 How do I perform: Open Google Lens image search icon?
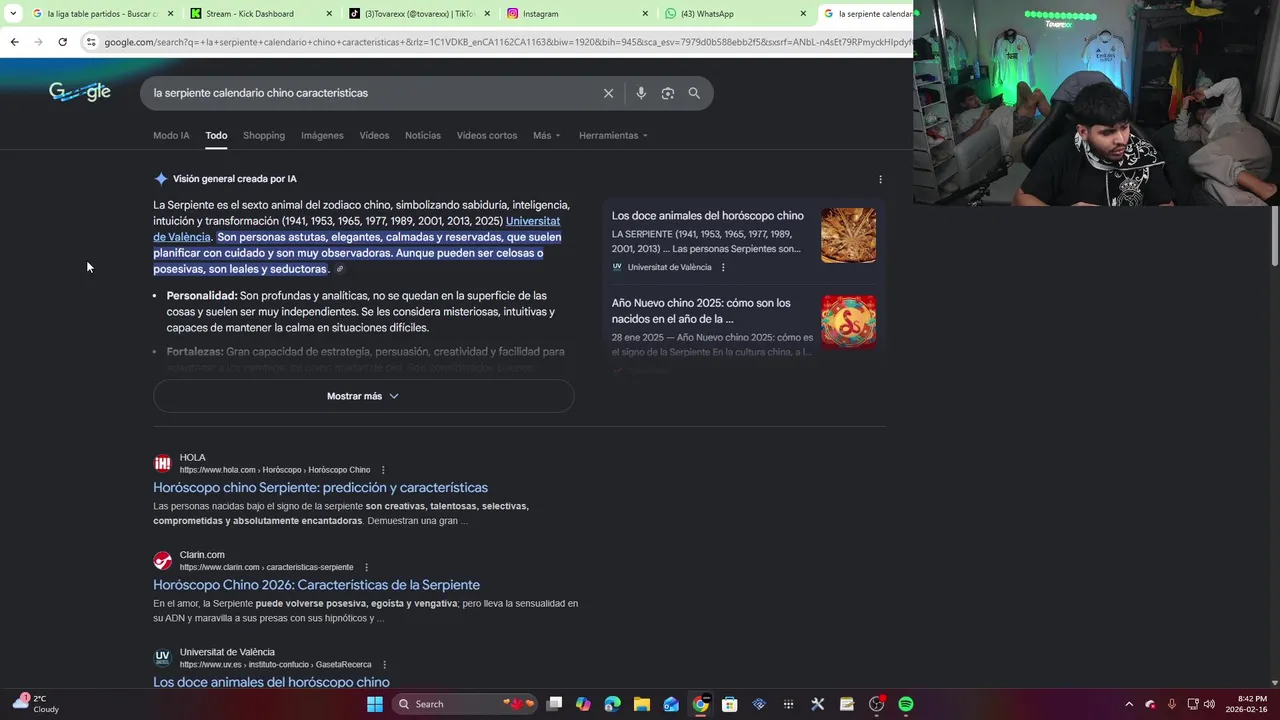(667, 93)
